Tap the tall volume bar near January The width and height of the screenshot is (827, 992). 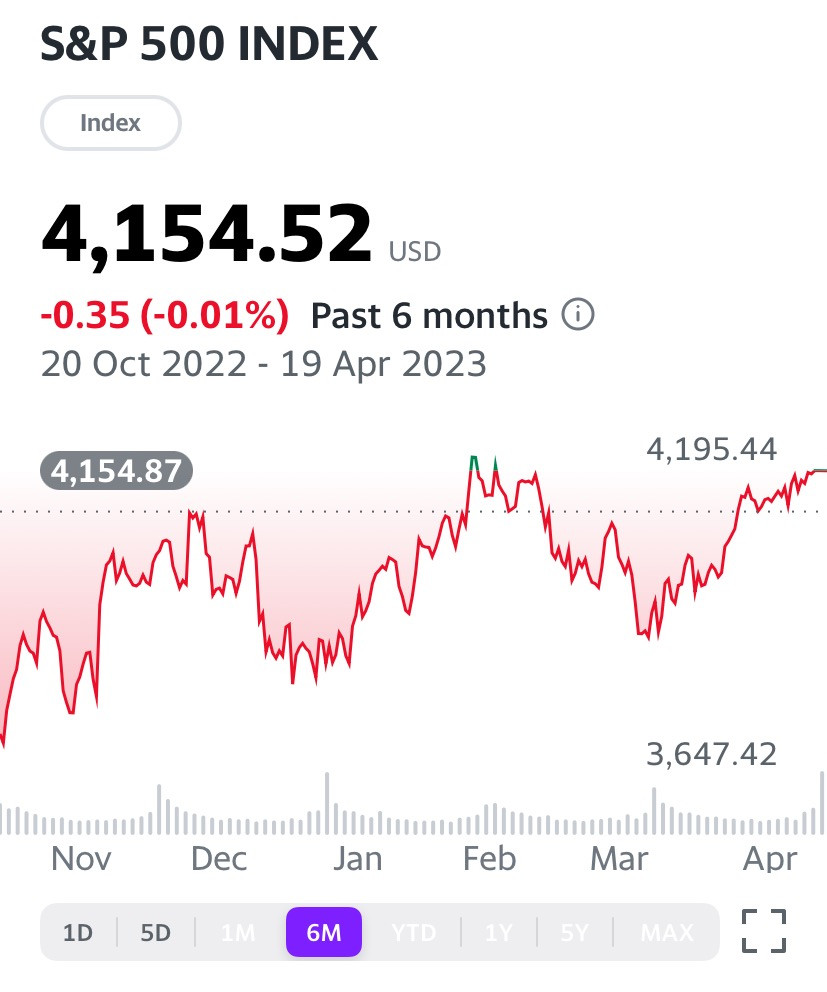click(x=327, y=803)
